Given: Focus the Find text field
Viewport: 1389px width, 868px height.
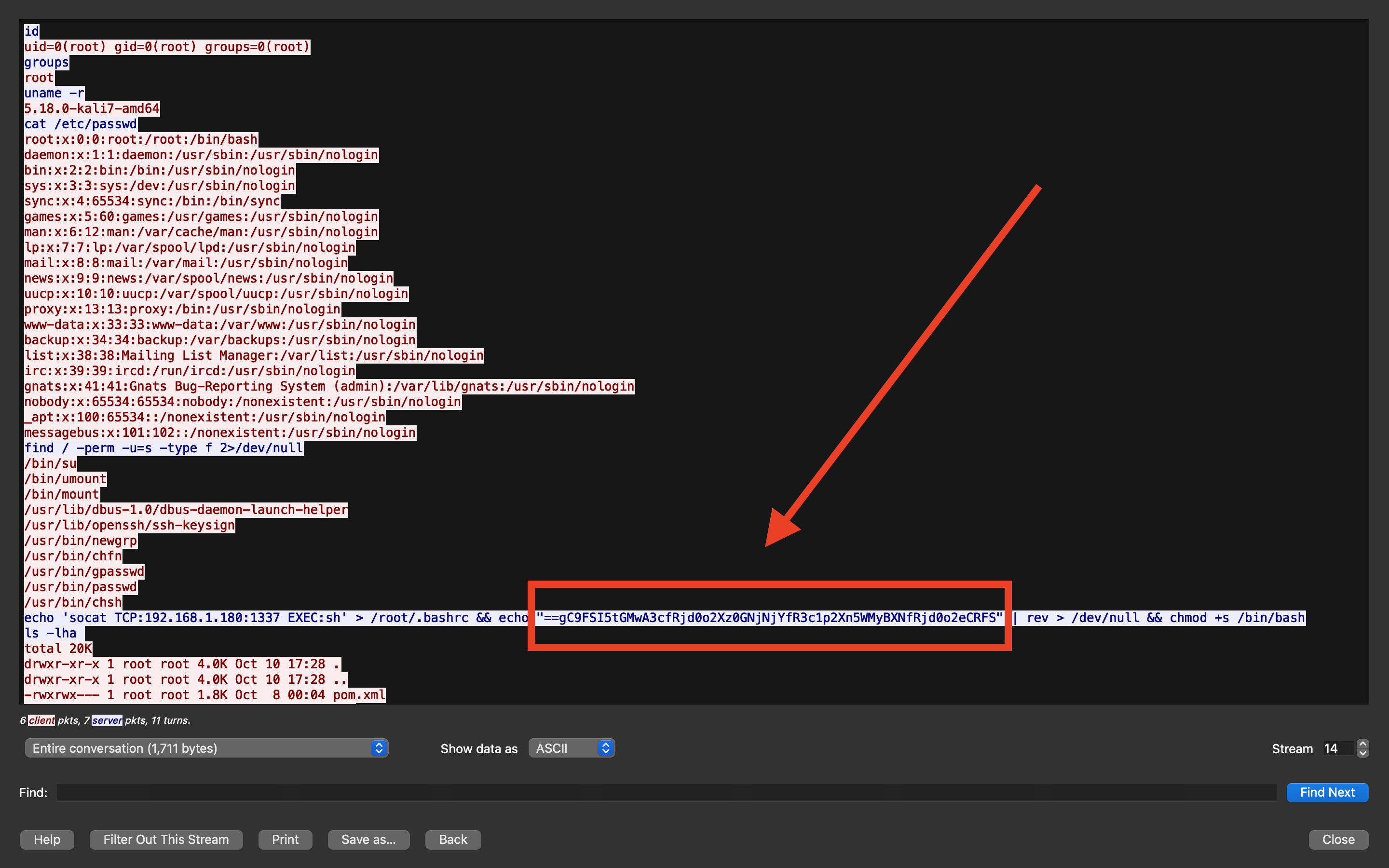Looking at the screenshot, I should pos(666,792).
